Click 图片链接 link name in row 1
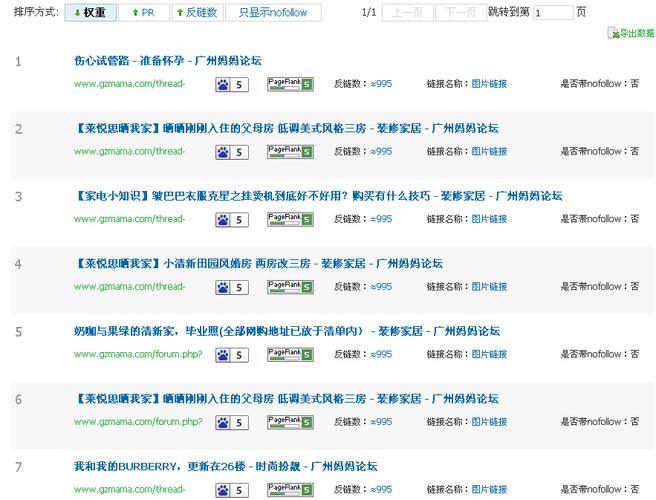 pos(489,84)
